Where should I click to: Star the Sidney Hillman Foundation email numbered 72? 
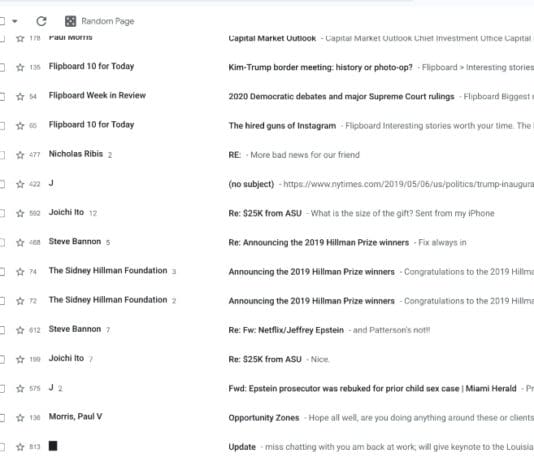[20, 301]
